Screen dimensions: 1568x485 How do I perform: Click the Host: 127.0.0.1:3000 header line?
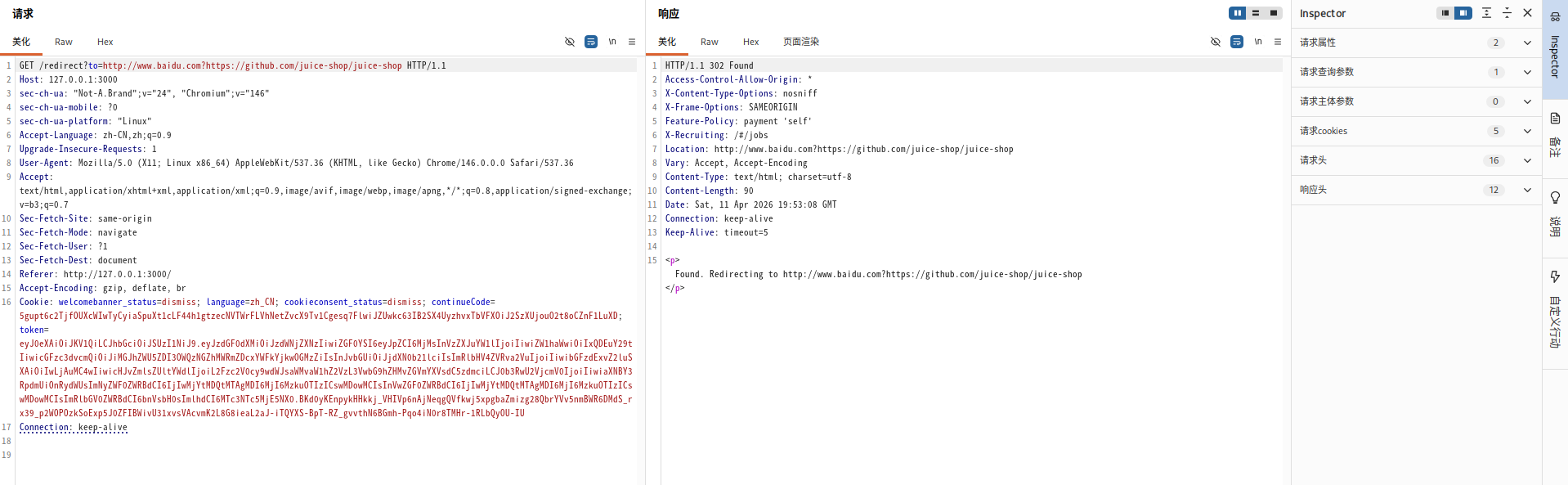click(69, 79)
